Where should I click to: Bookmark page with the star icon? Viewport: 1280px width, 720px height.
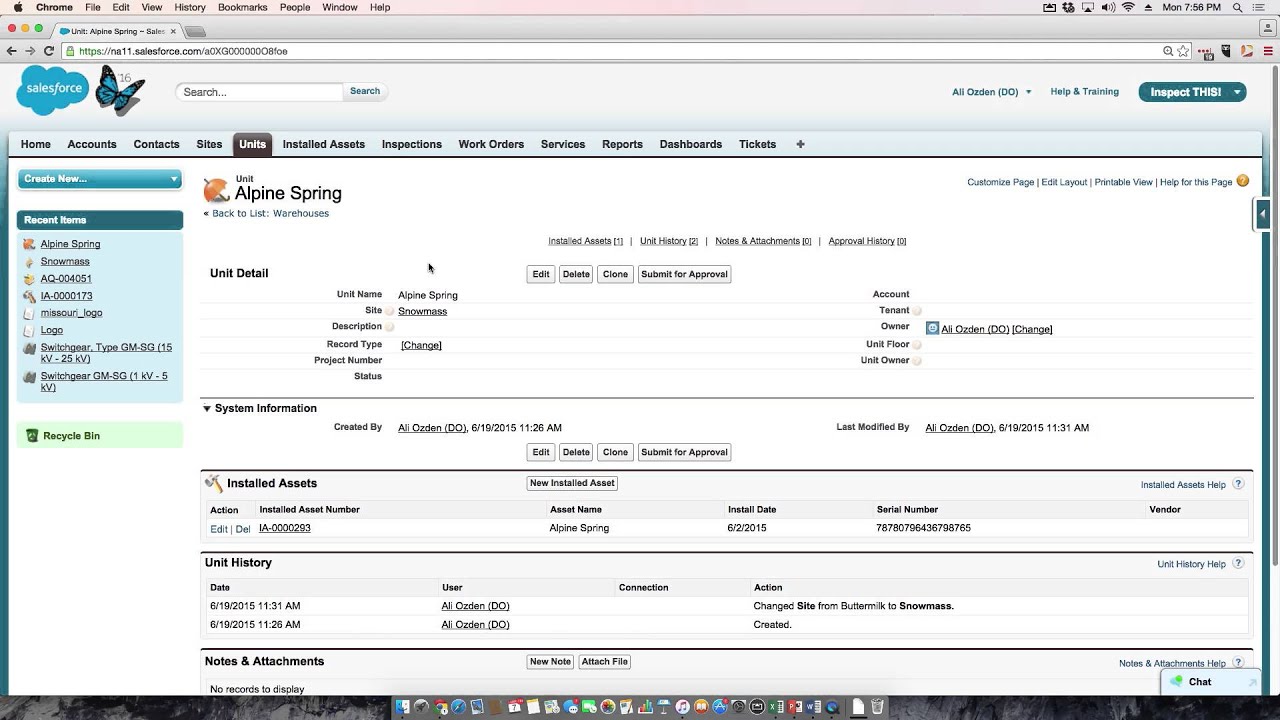pyautogui.click(x=1184, y=51)
